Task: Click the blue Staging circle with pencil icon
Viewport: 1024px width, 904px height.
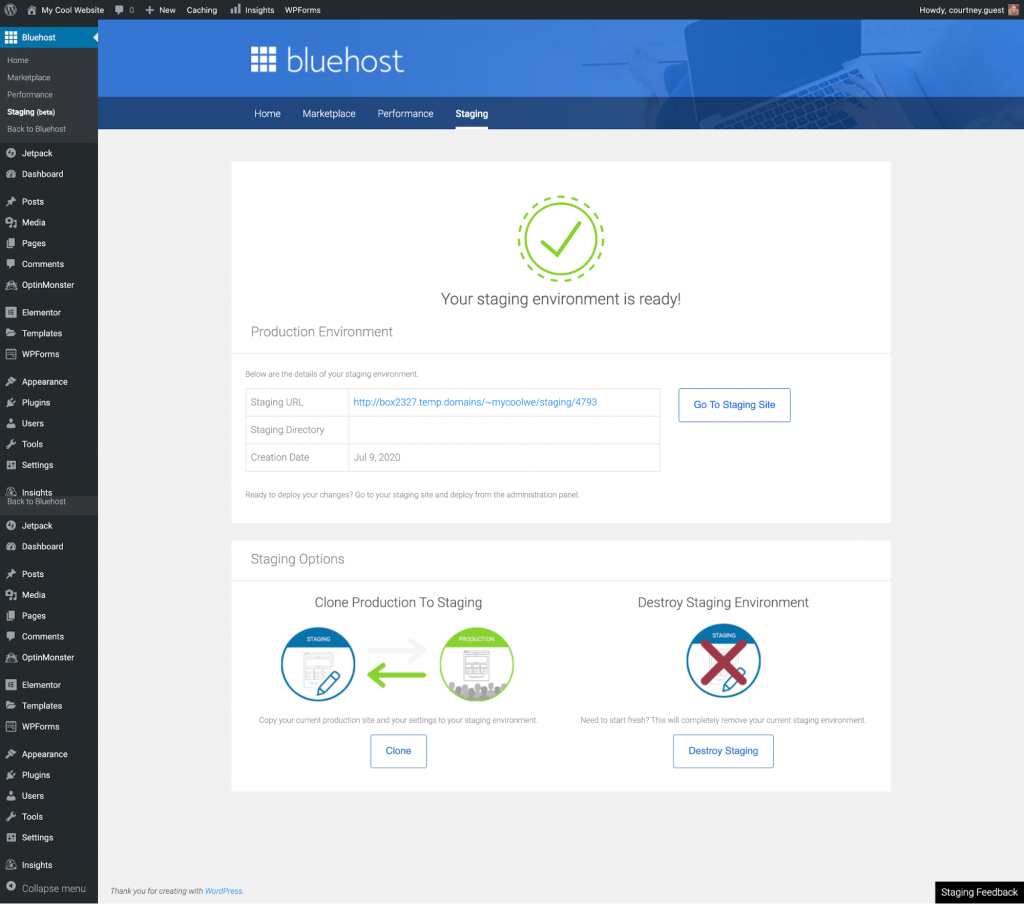Action: (x=318, y=665)
